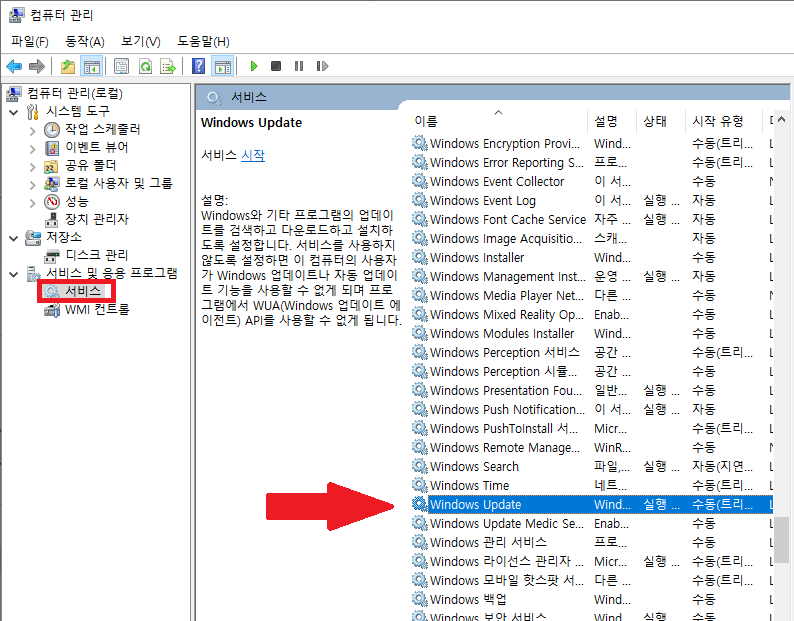The image size is (794, 621).
Task: Click the Help question mark icon
Action: pyautogui.click(x=198, y=66)
